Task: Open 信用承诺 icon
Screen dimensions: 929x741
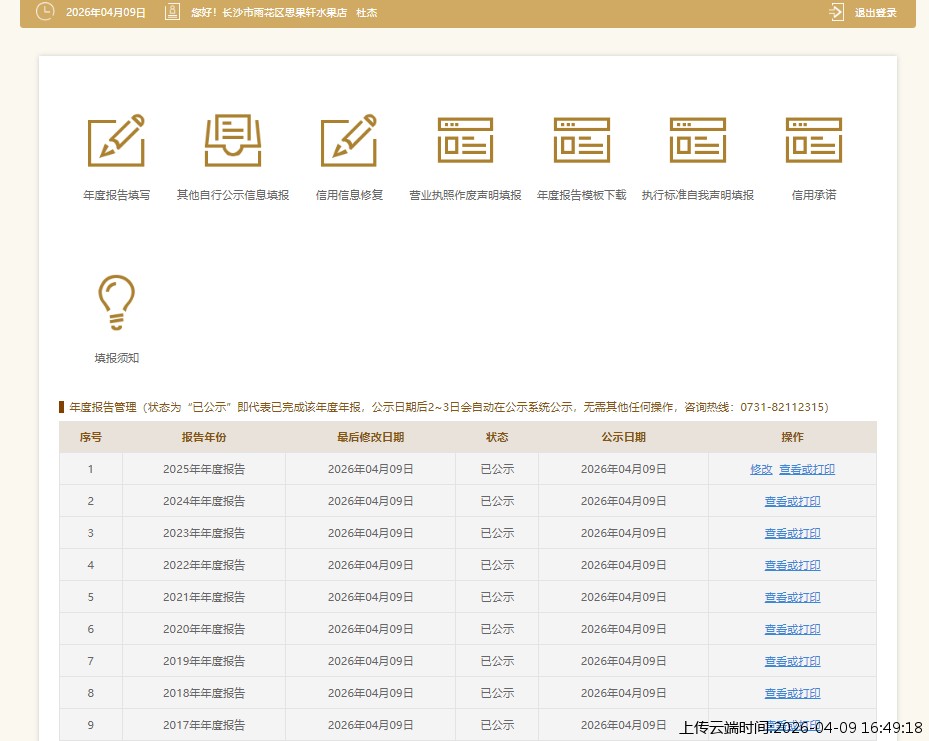Action: tap(814, 140)
